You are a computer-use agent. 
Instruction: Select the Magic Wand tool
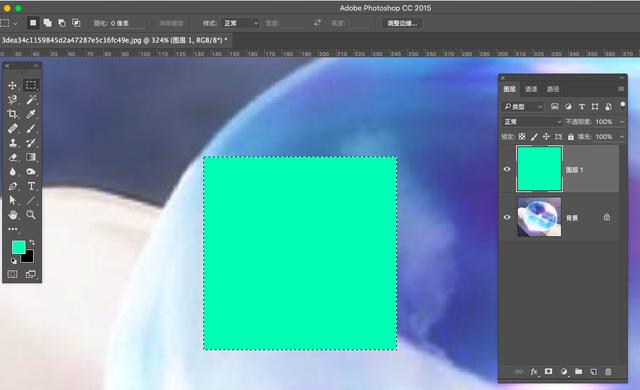[x=31, y=100]
